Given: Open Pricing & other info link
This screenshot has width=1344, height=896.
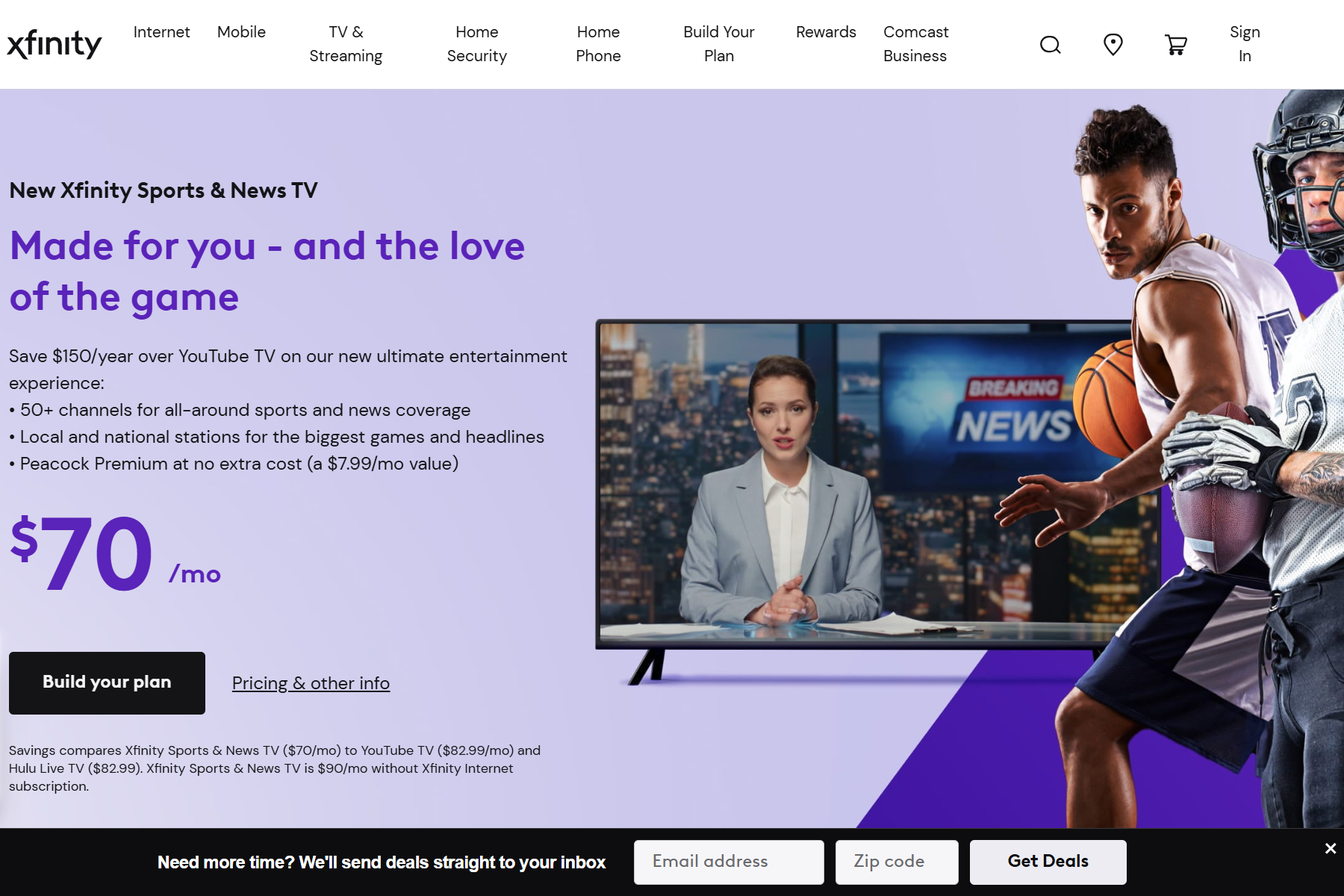Looking at the screenshot, I should click(311, 683).
